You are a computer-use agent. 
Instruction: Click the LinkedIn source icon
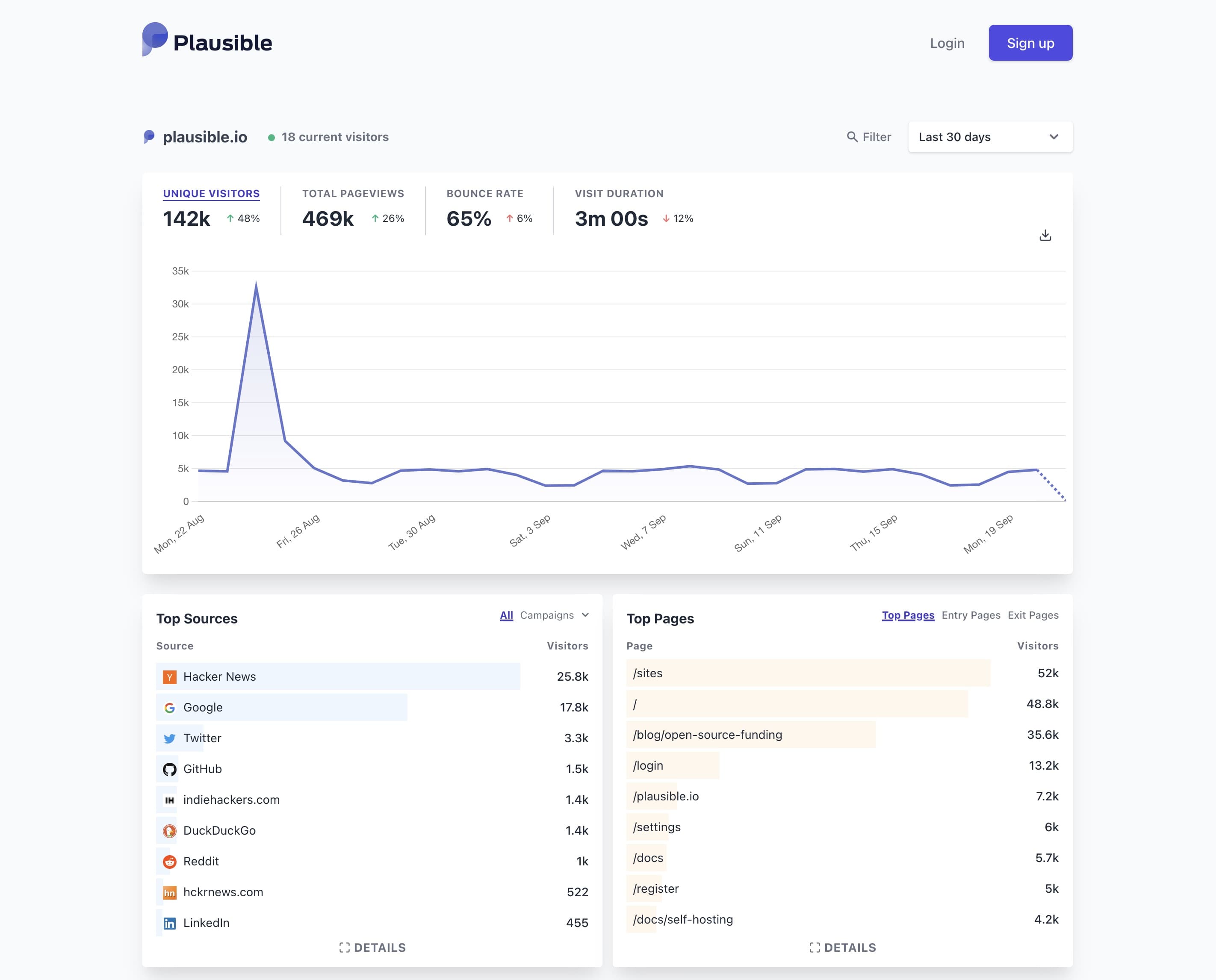tap(169, 923)
